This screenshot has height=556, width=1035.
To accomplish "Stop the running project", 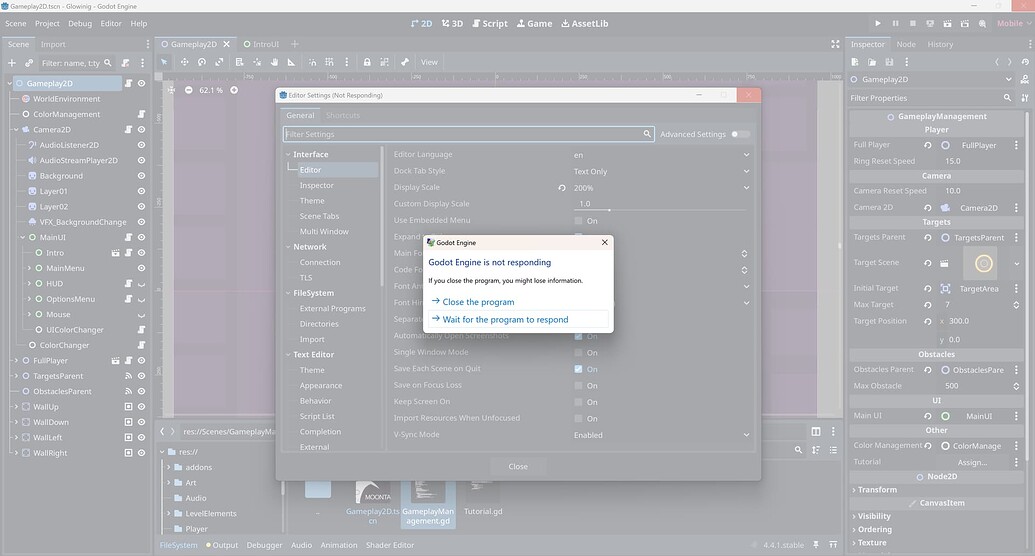I will click(913, 23).
